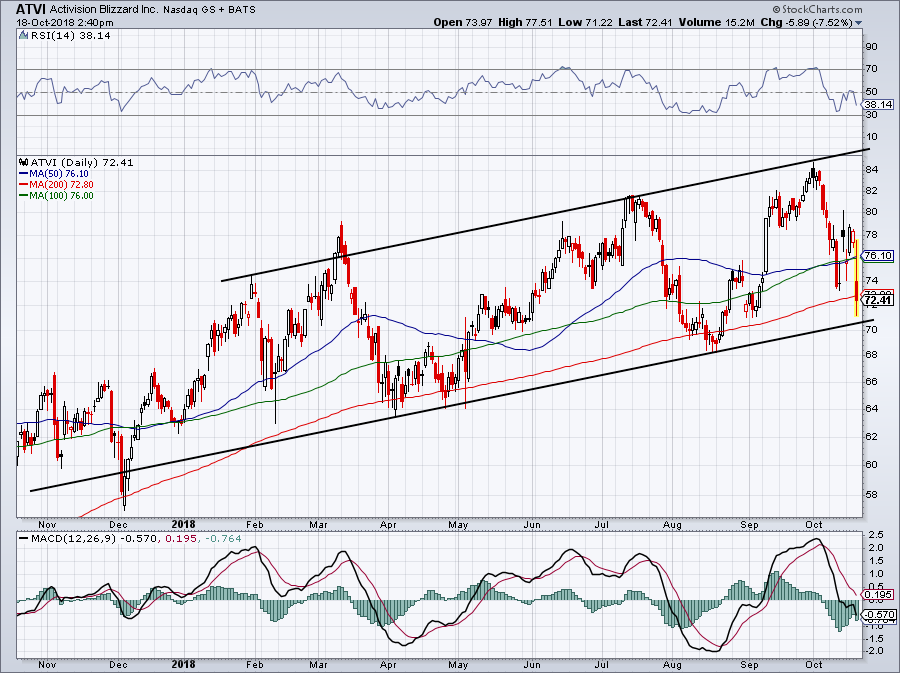Click the blue MA(50) legend line swatch
This screenshot has width=900, height=673.
pyautogui.click(x=24, y=173)
